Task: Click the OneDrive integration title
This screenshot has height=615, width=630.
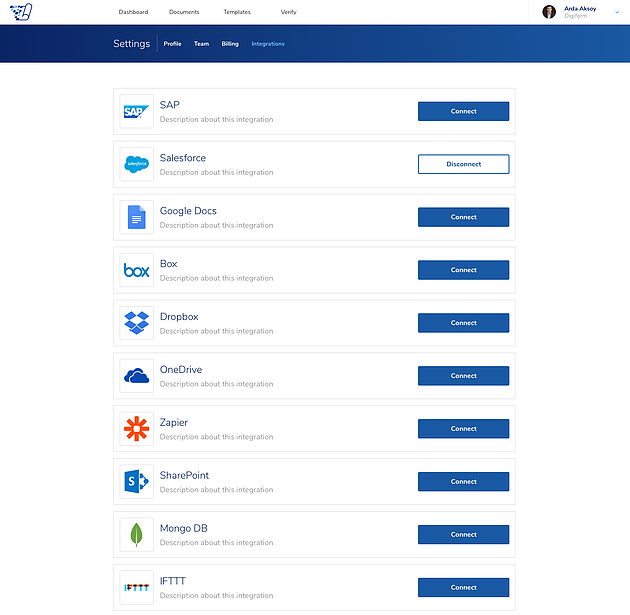Action: tap(181, 370)
